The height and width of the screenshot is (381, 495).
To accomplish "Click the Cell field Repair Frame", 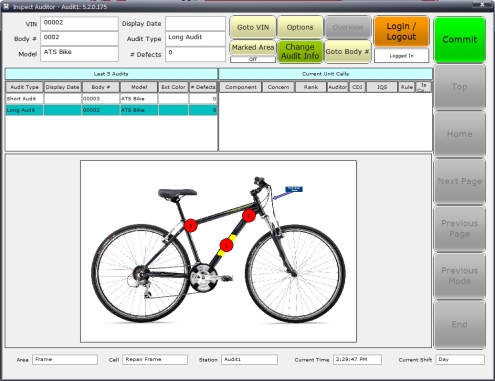I will 155,359.
